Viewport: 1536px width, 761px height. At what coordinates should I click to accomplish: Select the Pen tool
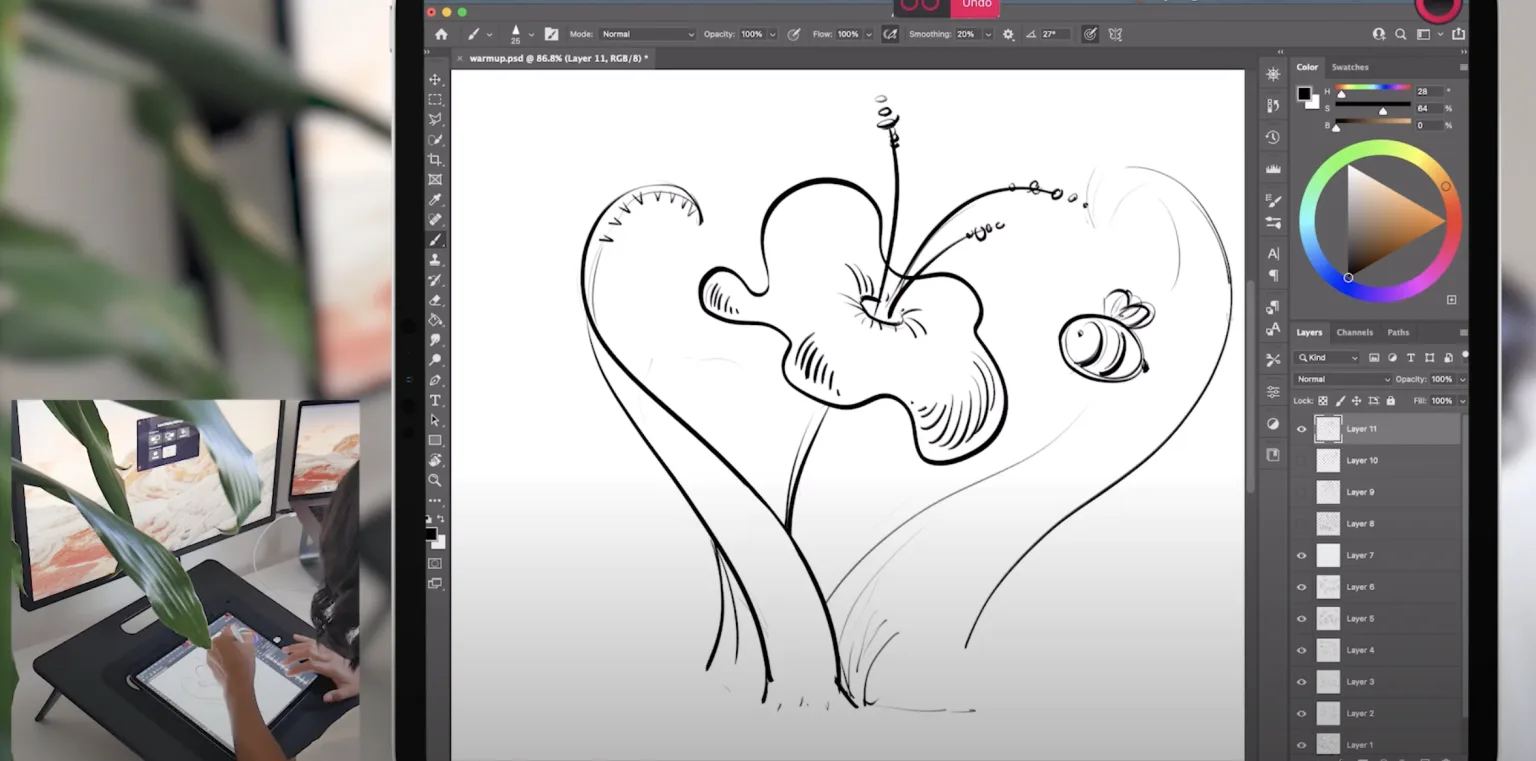click(435, 380)
